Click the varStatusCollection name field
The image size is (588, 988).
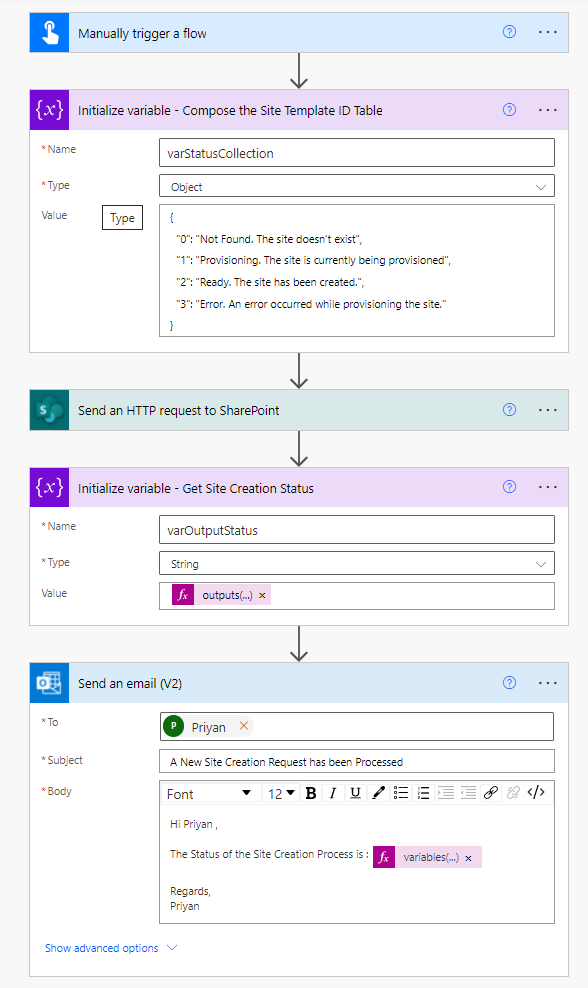[x=357, y=152]
